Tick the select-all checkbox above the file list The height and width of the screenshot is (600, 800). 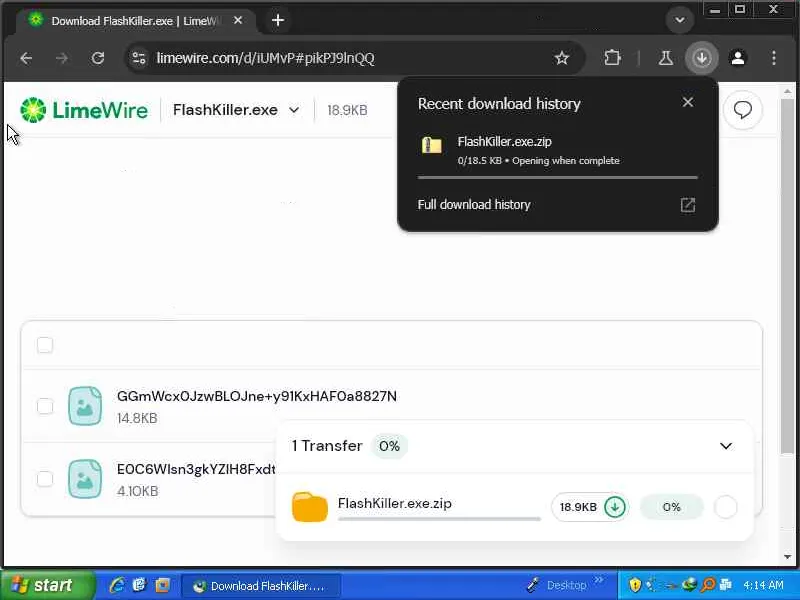point(45,345)
